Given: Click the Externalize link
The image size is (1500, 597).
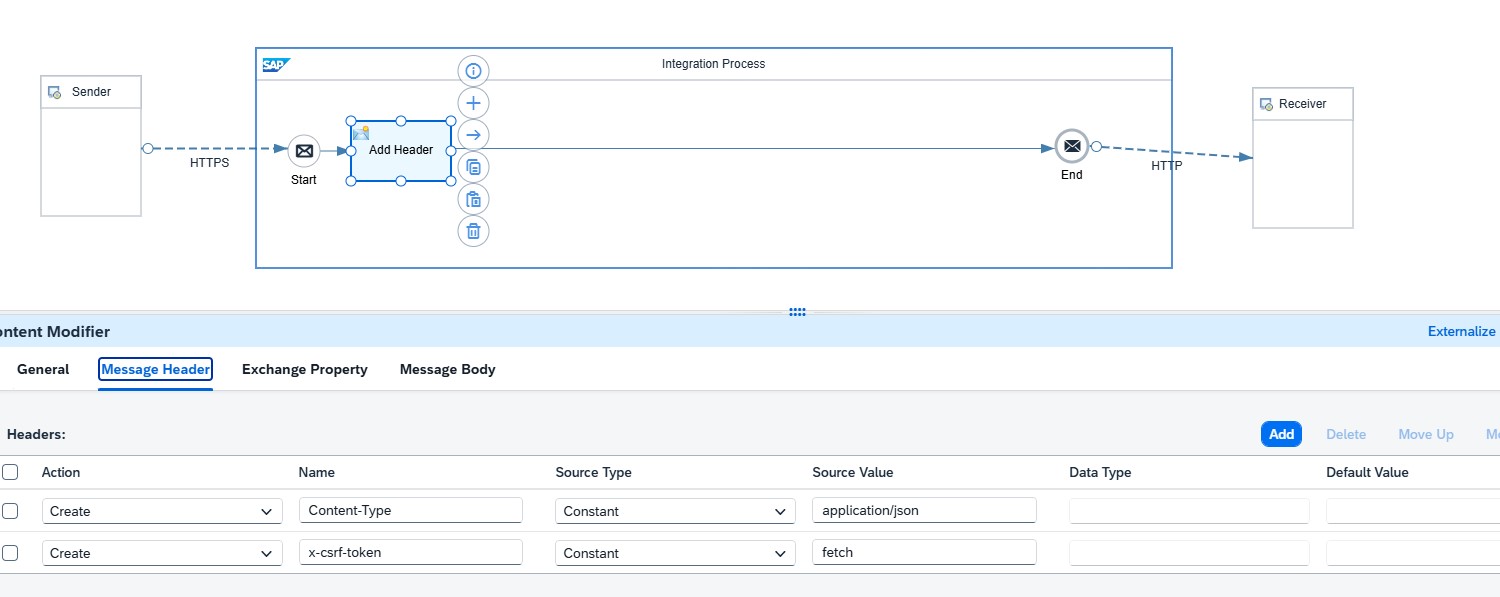Looking at the screenshot, I should point(1461,332).
